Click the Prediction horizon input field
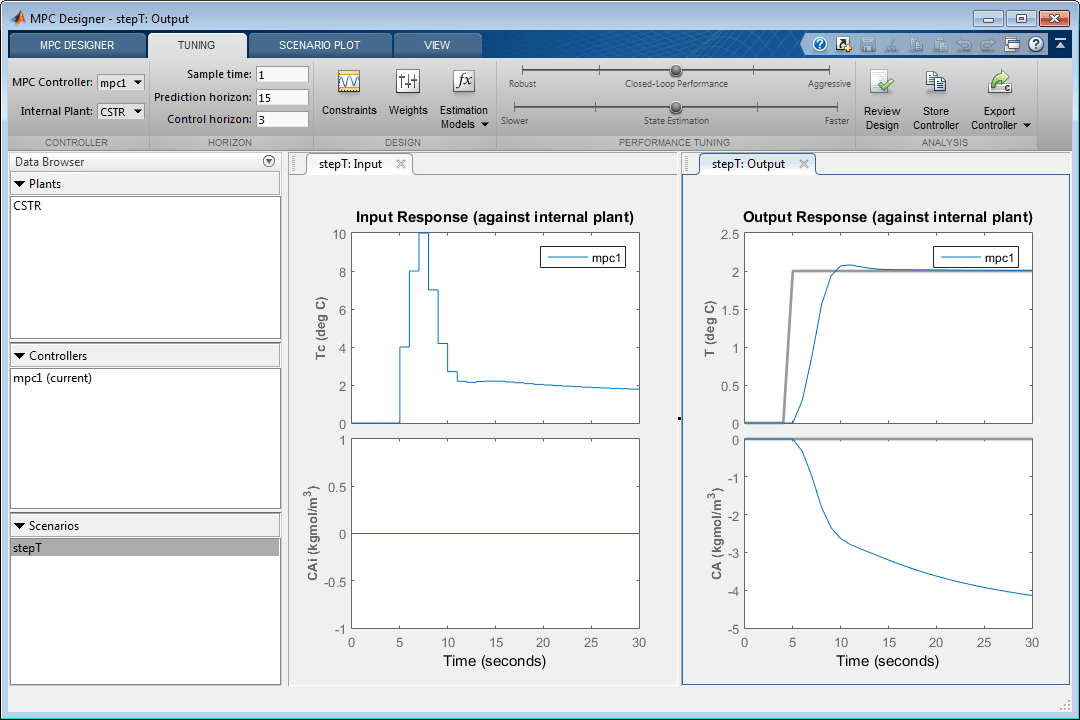The height and width of the screenshot is (720, 1080). coord(282,97)
